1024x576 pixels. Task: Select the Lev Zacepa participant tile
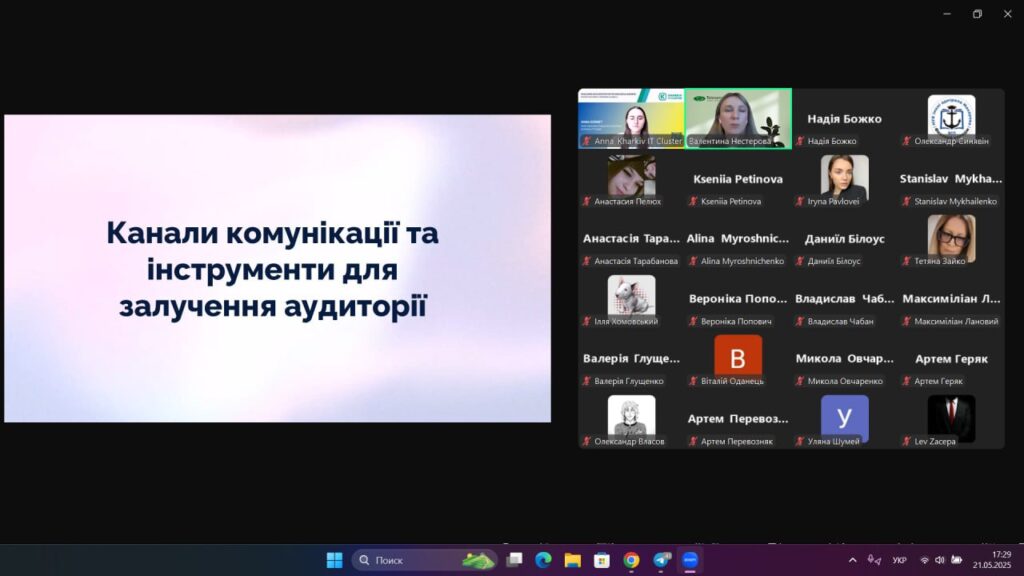tap(951, 420)
